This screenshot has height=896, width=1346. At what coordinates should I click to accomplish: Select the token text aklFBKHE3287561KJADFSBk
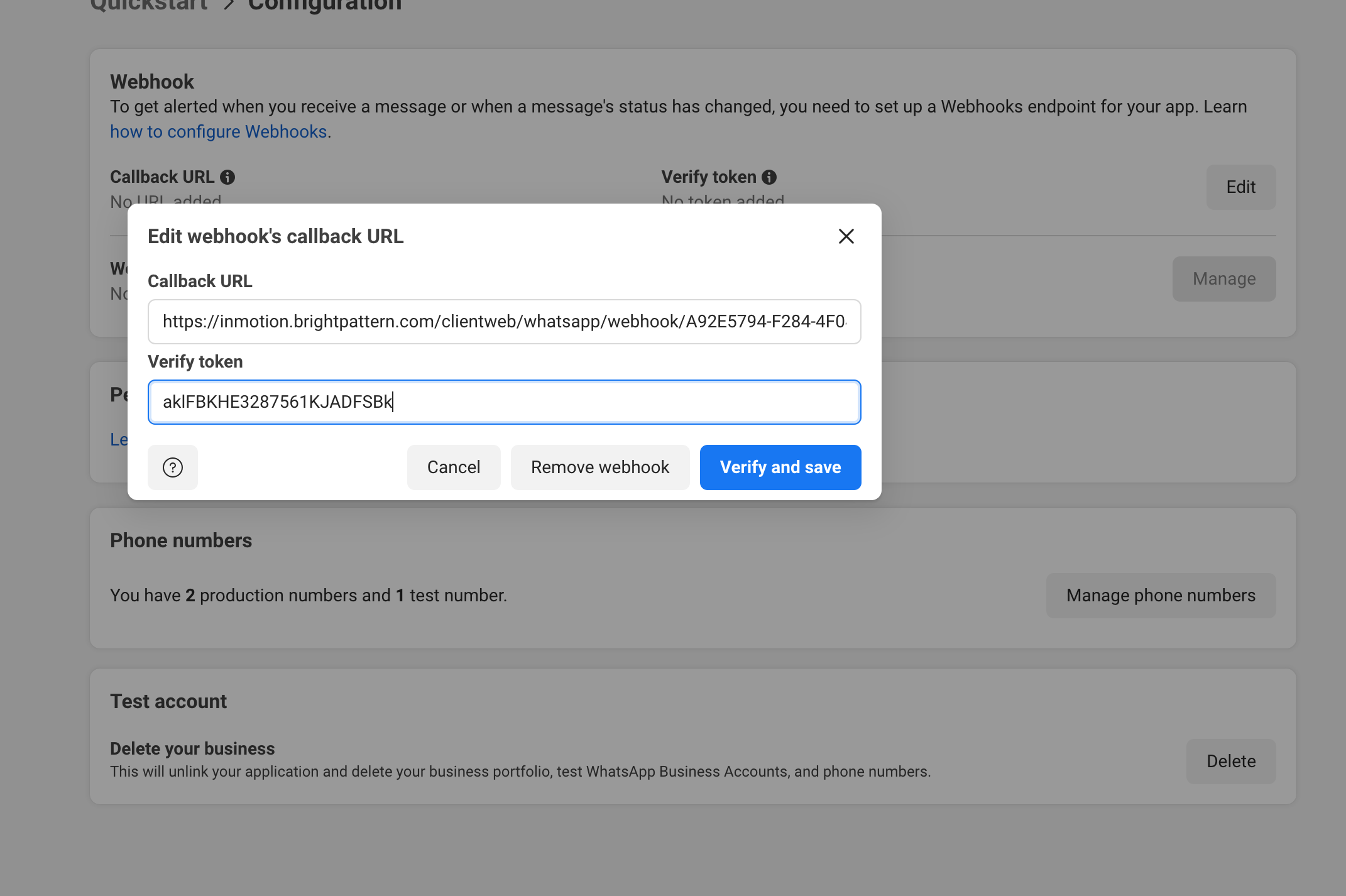coord(277,402)
